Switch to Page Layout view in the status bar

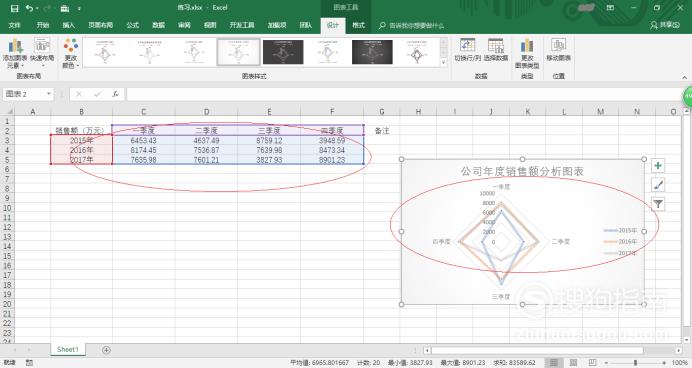(x=573, y=363)
